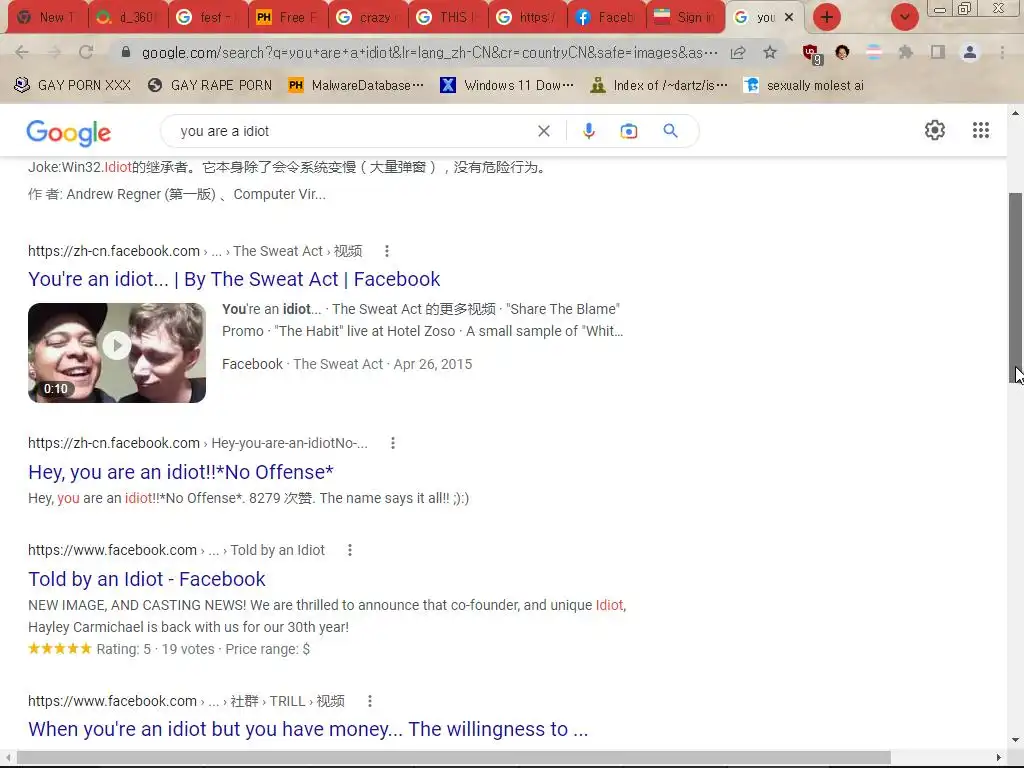This screenshot has width=1024, height=768.
Task: Open a new tab with the plus button
Action: 827,18
